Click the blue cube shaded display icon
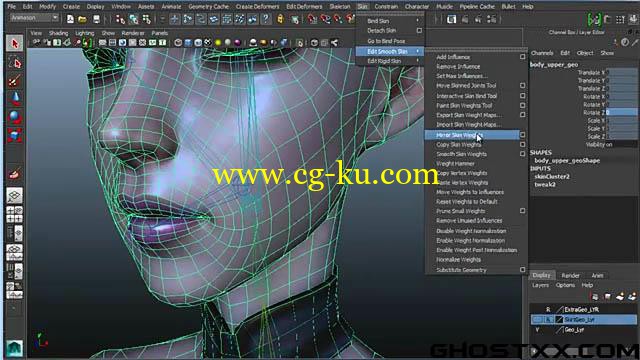Viewport: 640px width, 360px height. click(188, 42)
